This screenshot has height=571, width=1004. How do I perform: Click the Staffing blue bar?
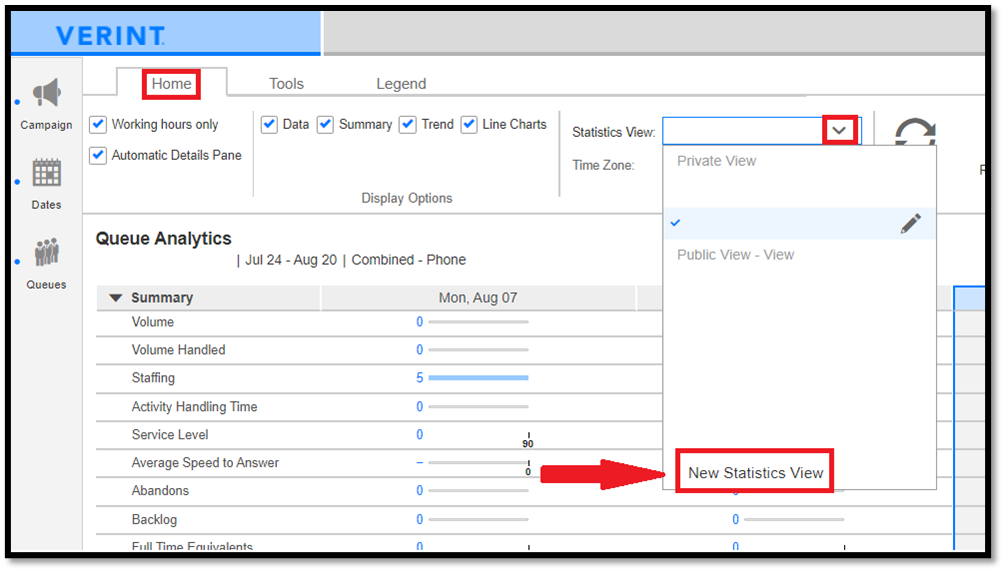tap(478, 378)
